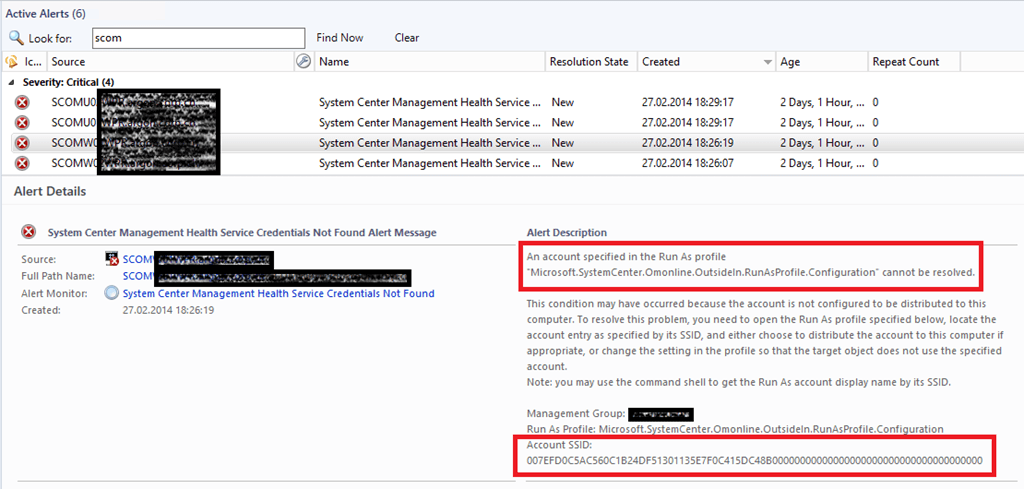The width and height of the screenshot is (1024, 489).
Task: Collapse the Severity: Critical group
Action: pyautogui.click(x=13, y=83)
